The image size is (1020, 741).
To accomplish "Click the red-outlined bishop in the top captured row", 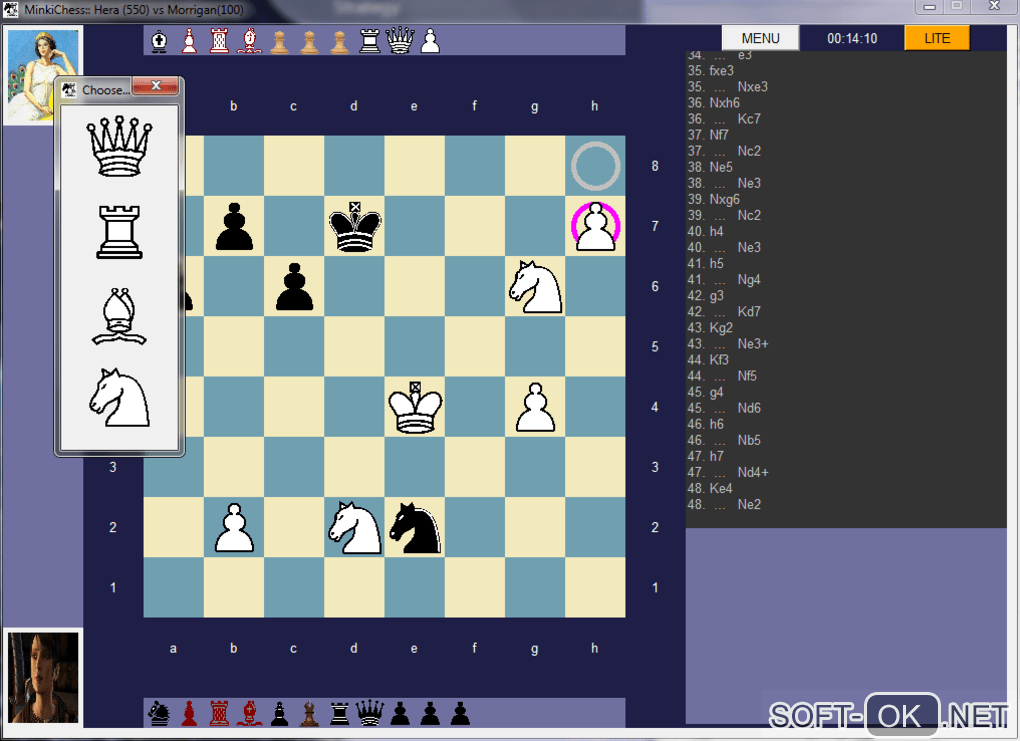I will point(249,41).
